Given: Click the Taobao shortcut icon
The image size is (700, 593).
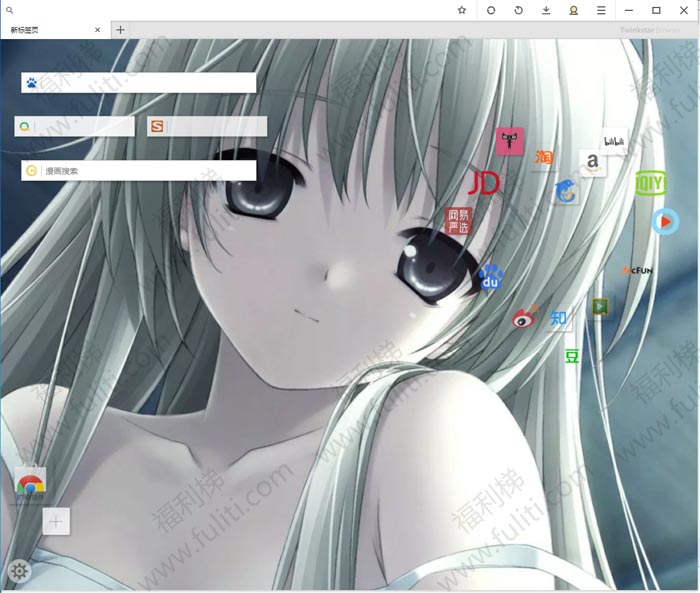Looking at the screenshot, I should pyautogui.click(x=544, y=157).
